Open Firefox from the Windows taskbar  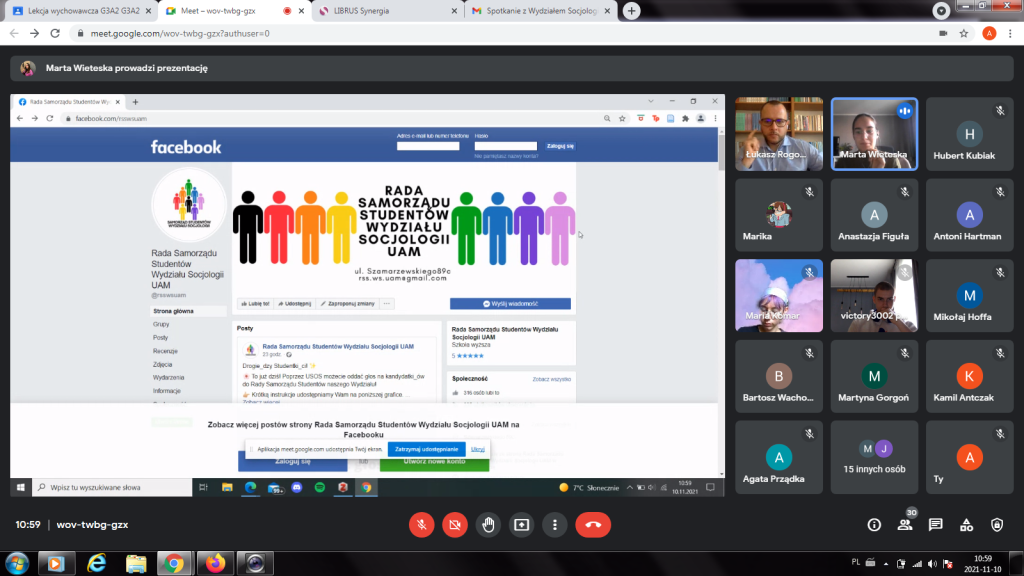pyautogui.click(x=215, y=563)
